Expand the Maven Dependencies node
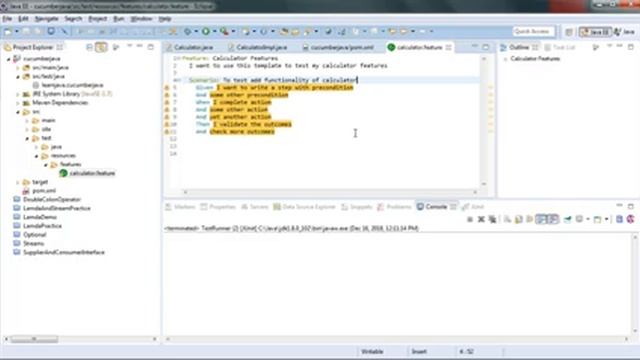This screenshot has height=360, width=640. pos(18,103)
